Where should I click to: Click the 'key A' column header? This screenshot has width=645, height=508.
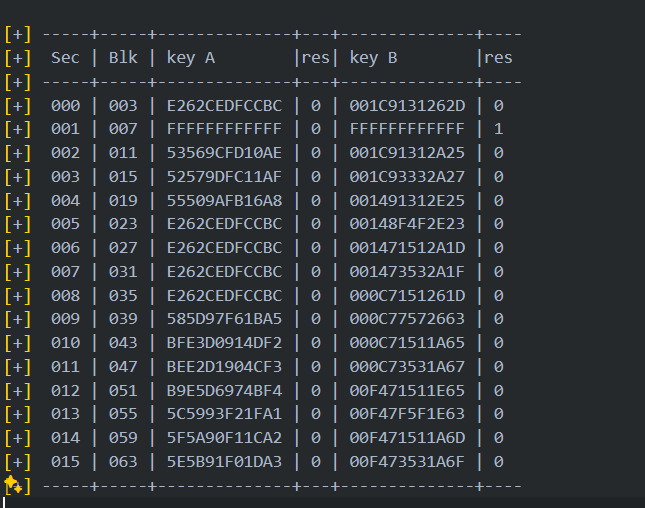(191, 58)
